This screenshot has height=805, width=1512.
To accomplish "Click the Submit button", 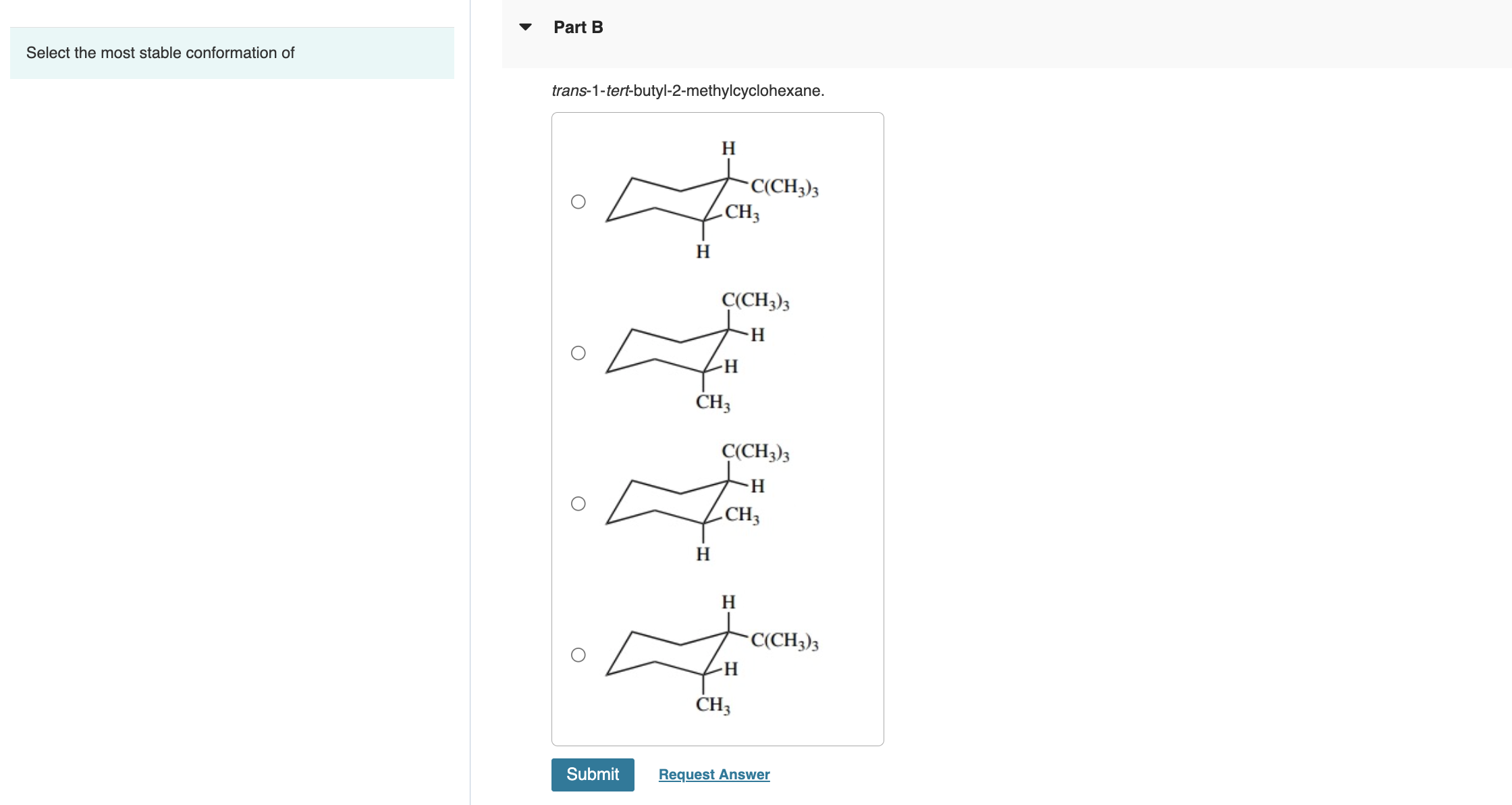I will pyautogui.click(x=593, y=775).
